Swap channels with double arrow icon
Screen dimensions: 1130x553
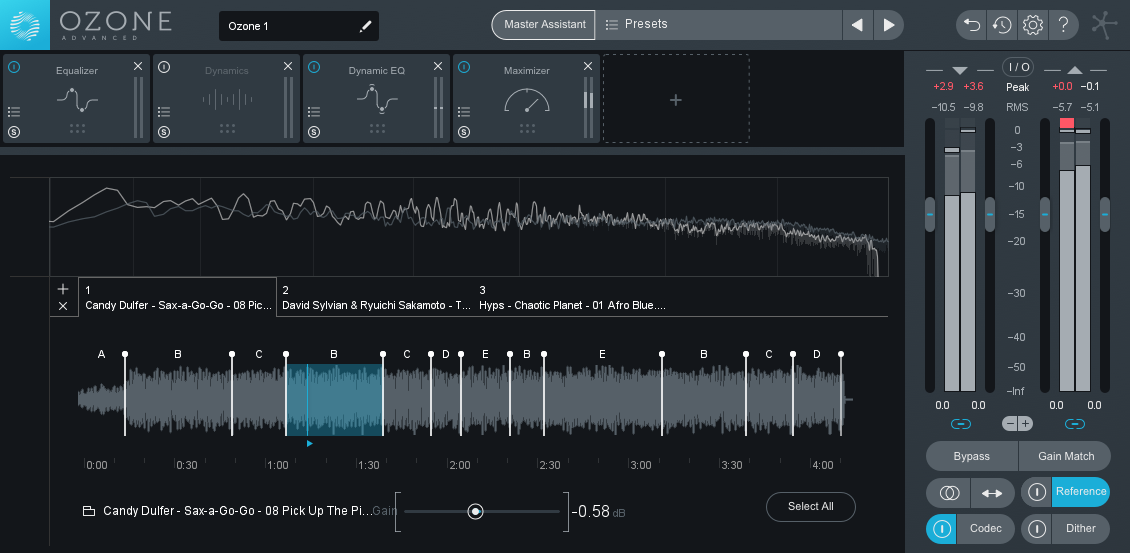[x=992, y=493]
